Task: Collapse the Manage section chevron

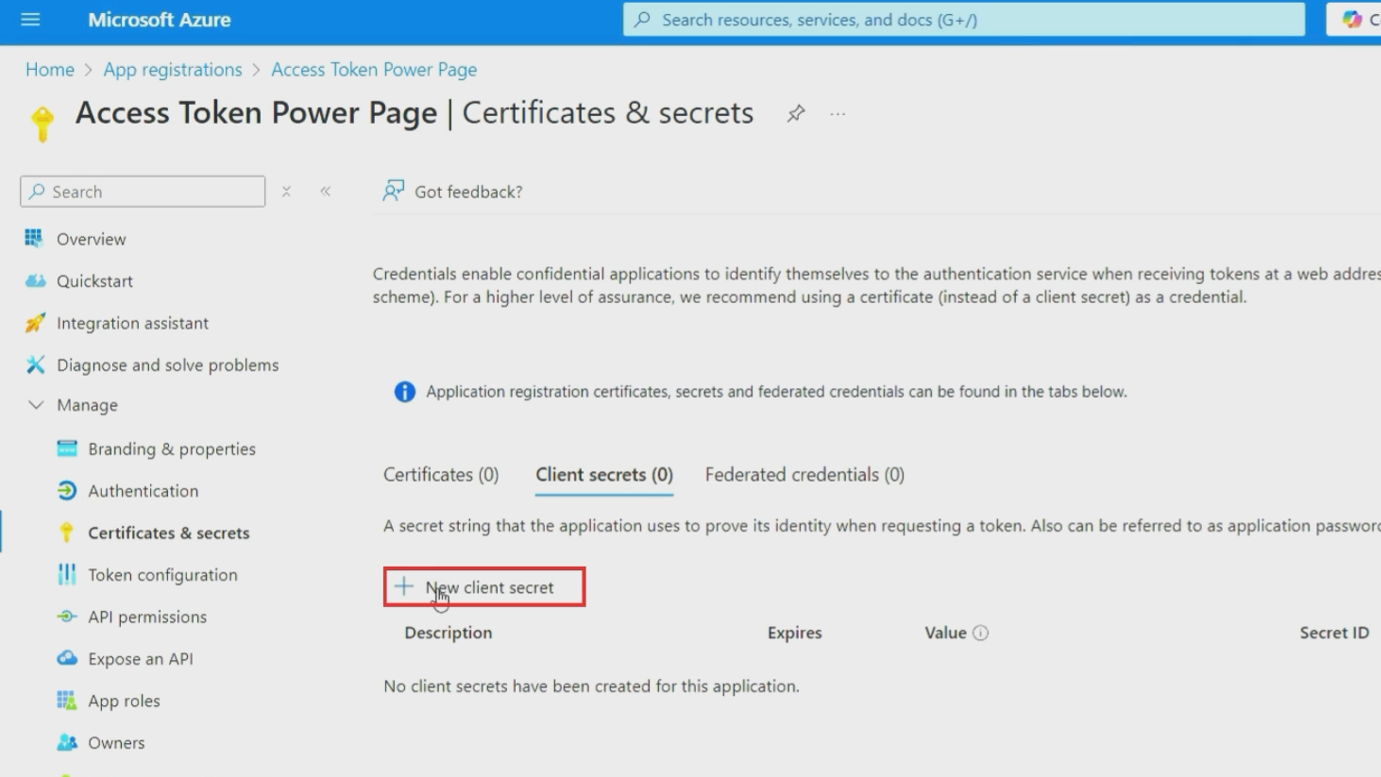Action: 36,405
